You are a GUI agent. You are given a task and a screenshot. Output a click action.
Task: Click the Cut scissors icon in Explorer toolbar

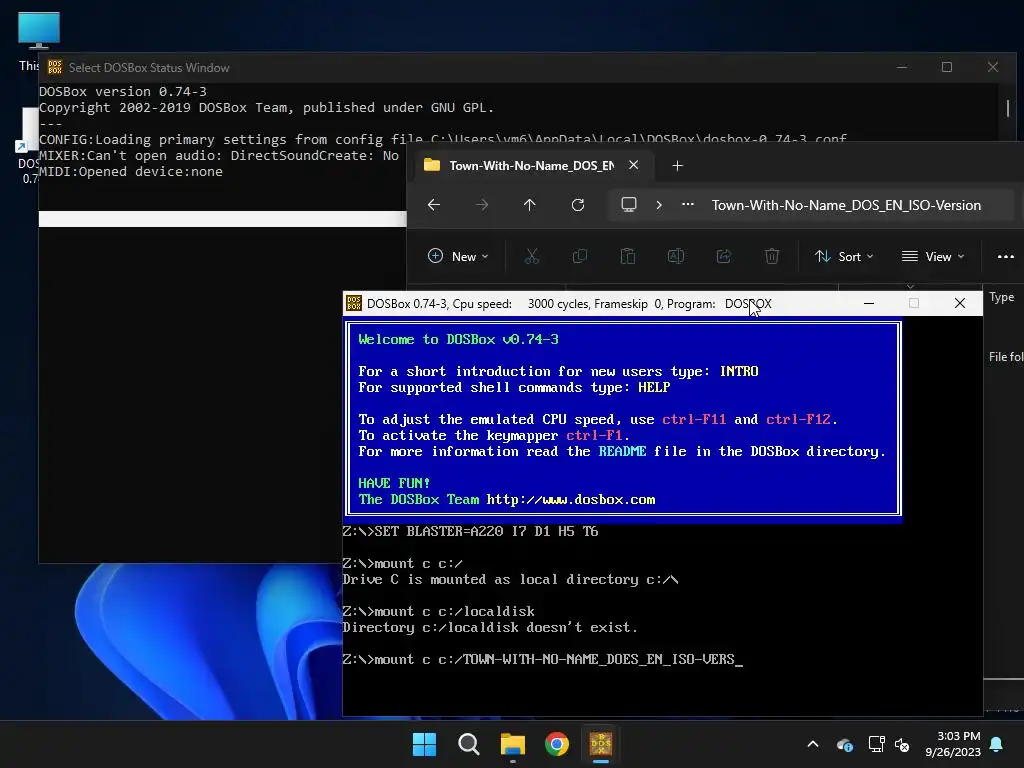pos(532,257)
